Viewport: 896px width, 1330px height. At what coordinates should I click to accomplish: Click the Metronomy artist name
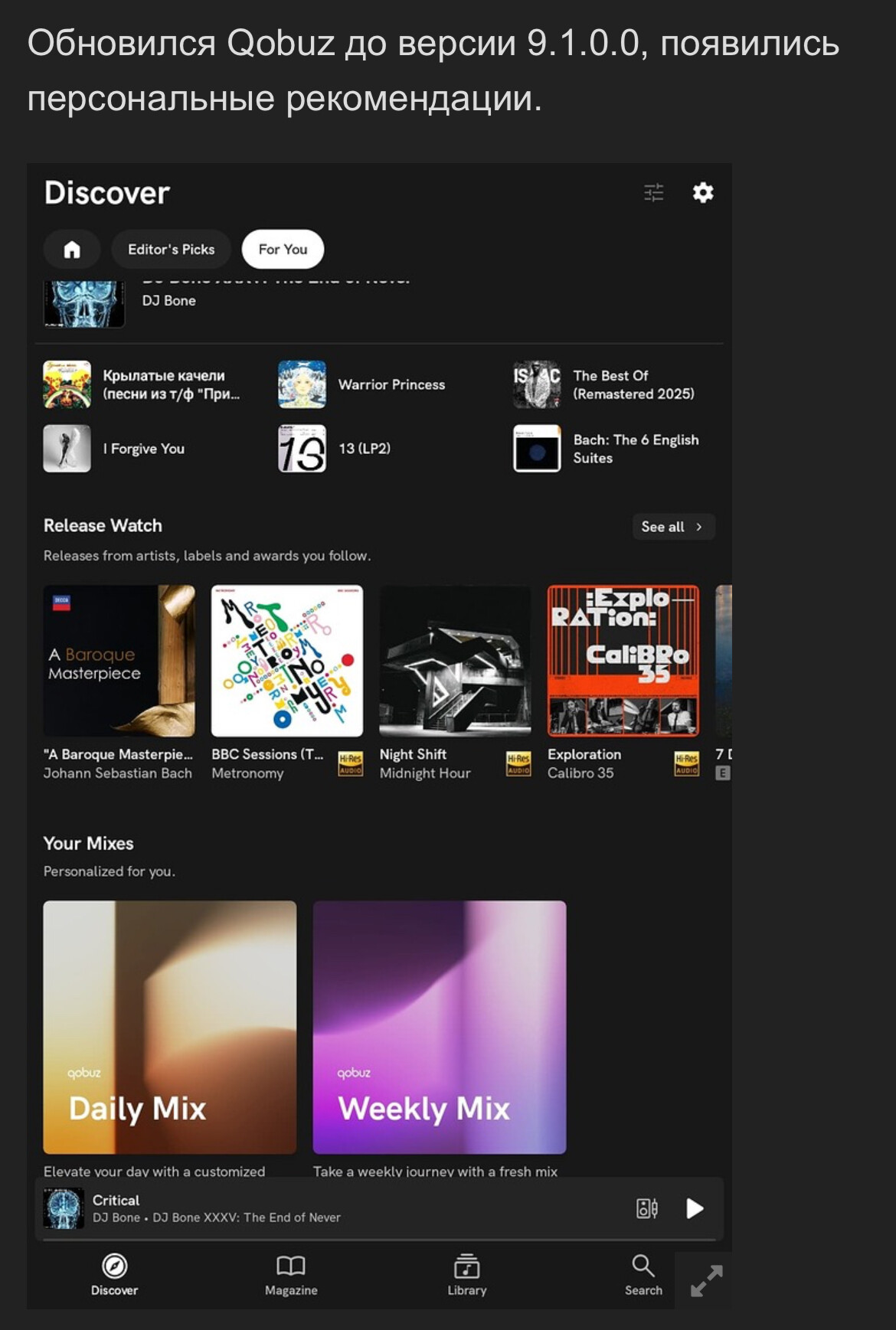(x=247, y=773)
